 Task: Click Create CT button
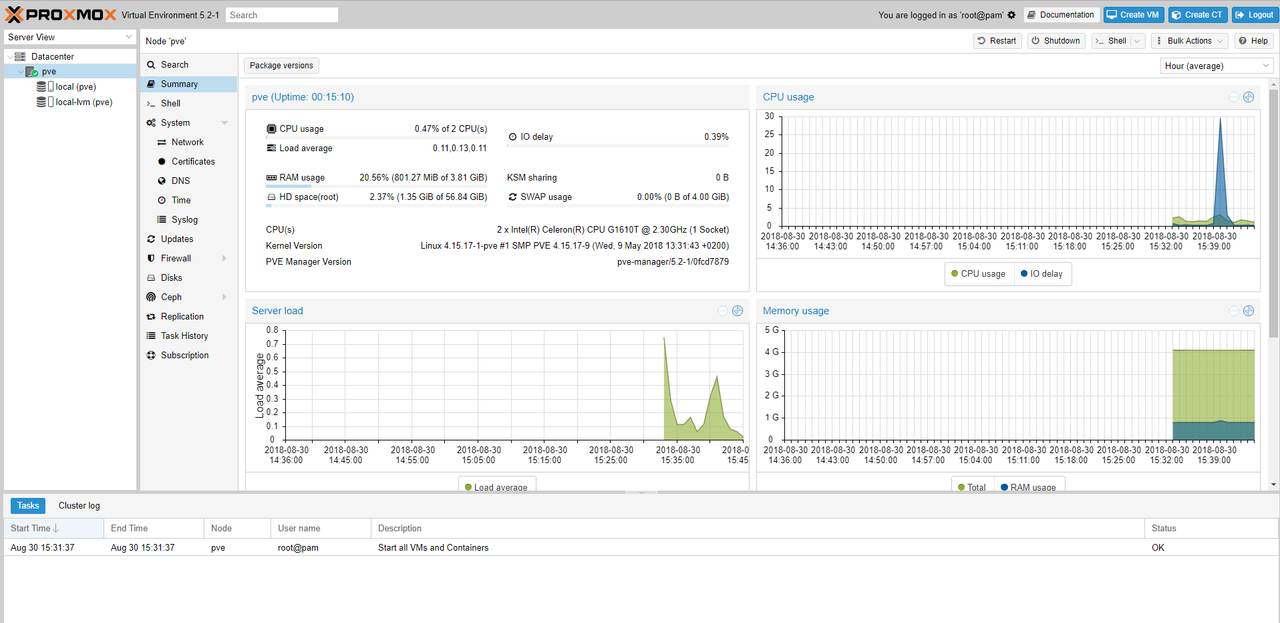[x=1197, y=15]
